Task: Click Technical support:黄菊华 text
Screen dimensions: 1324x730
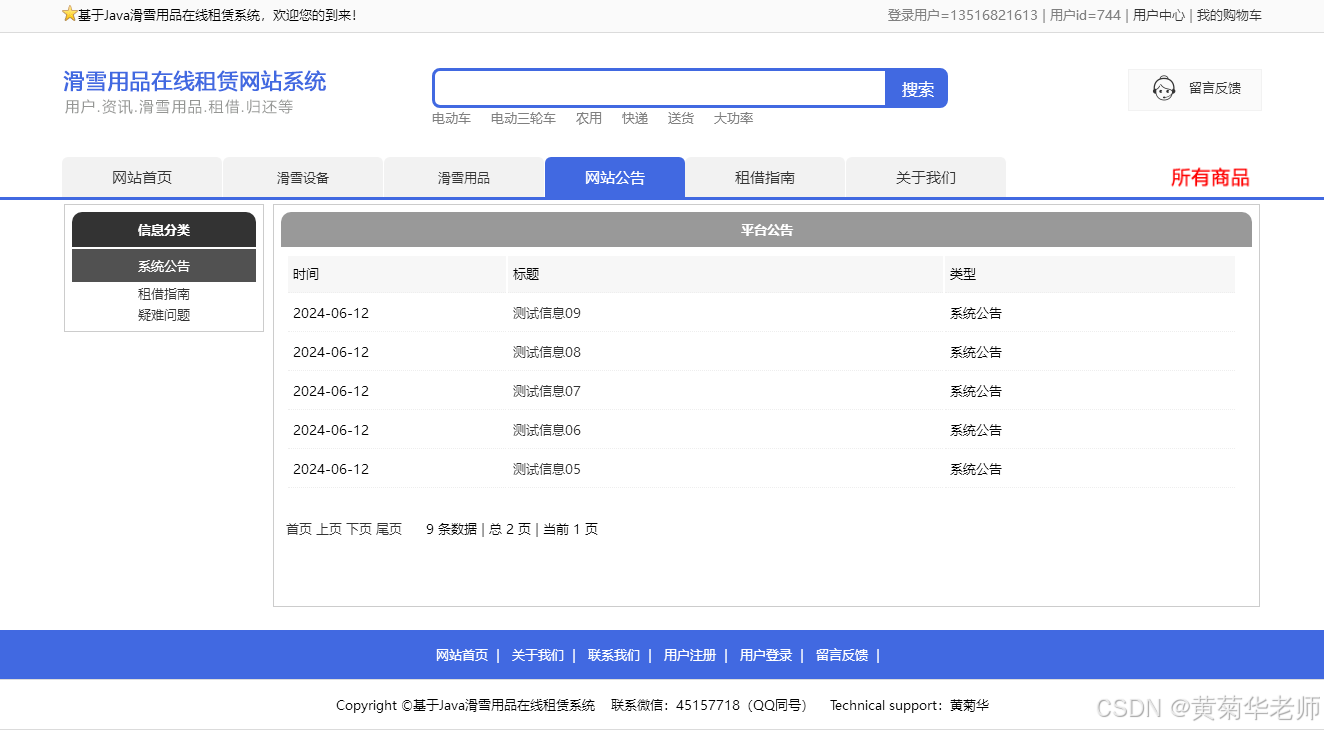Action: point(909,705)
